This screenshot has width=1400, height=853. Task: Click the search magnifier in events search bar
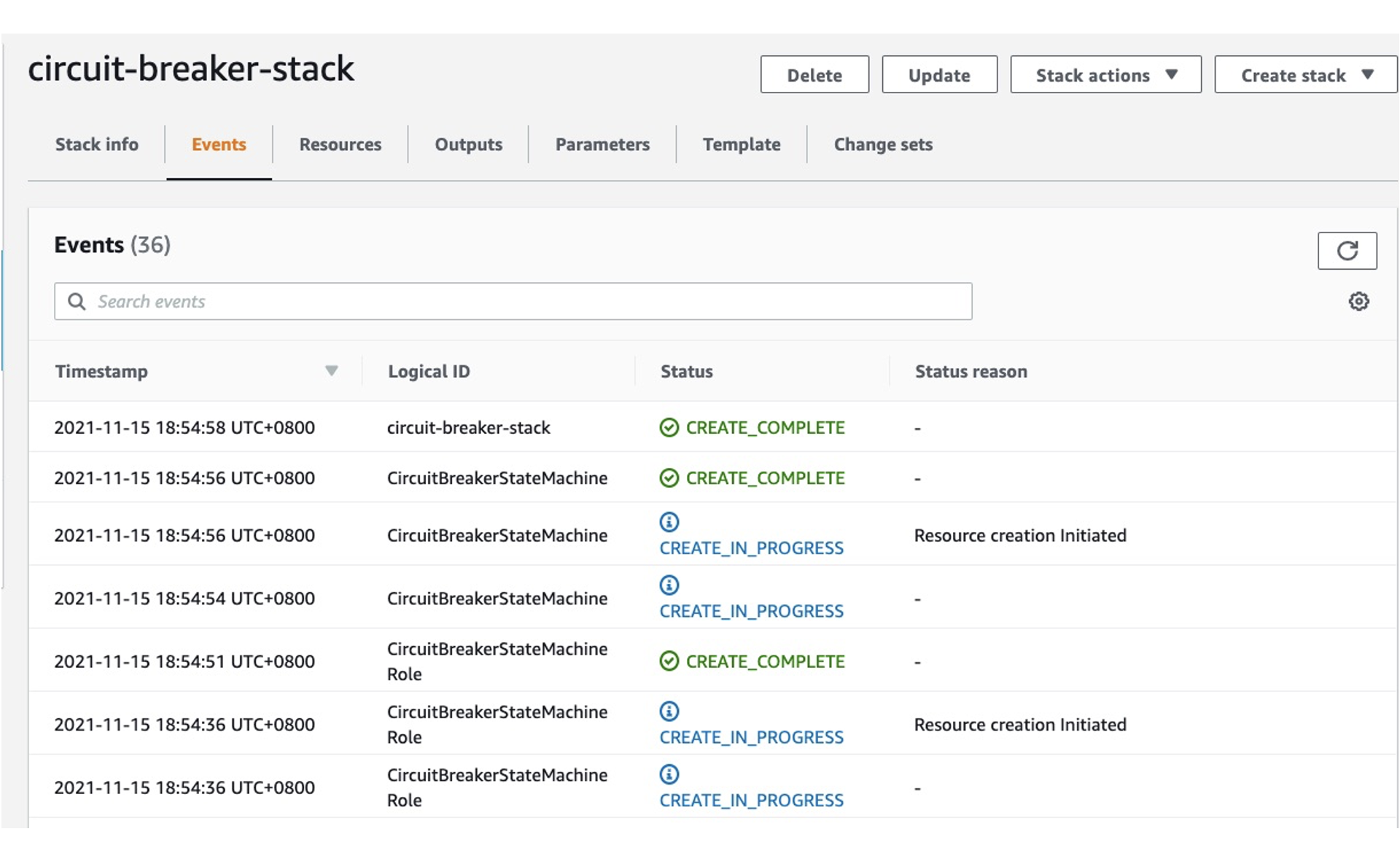77,300
